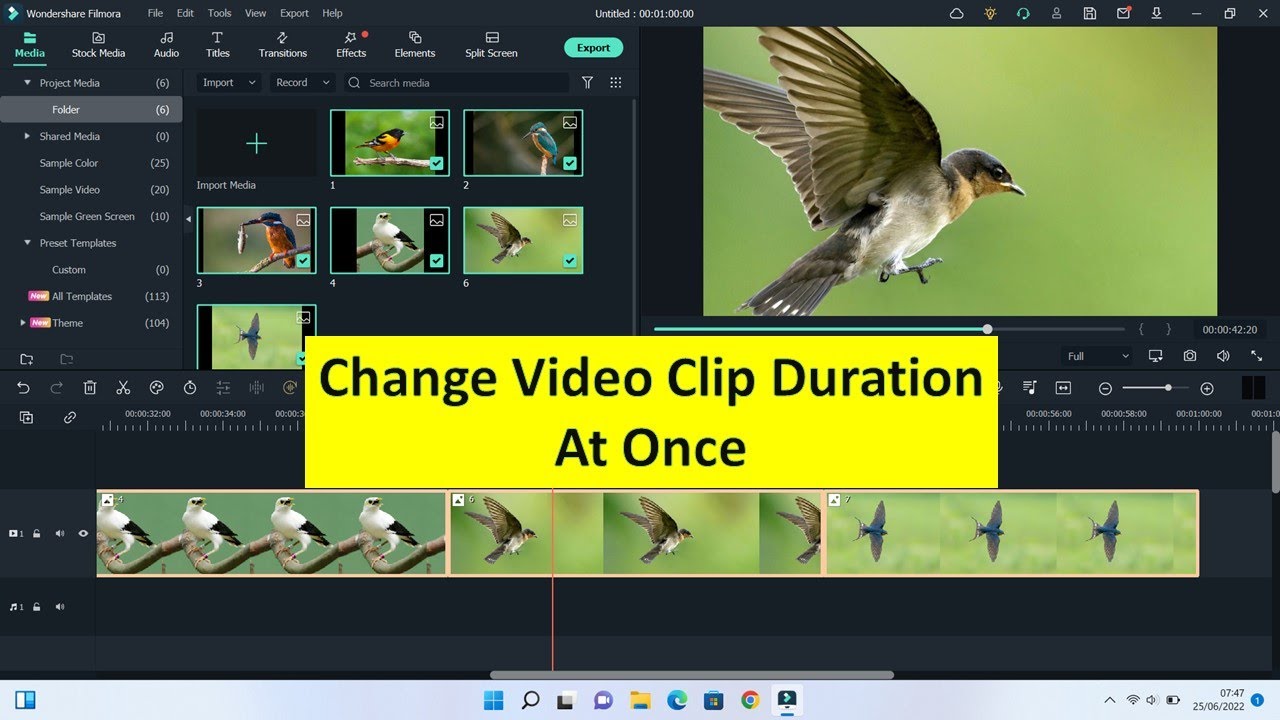Viewport: 1280px width, 720px height.
Task: Collapse the media sidebar with the side arrow
Action: pos(190,219)
